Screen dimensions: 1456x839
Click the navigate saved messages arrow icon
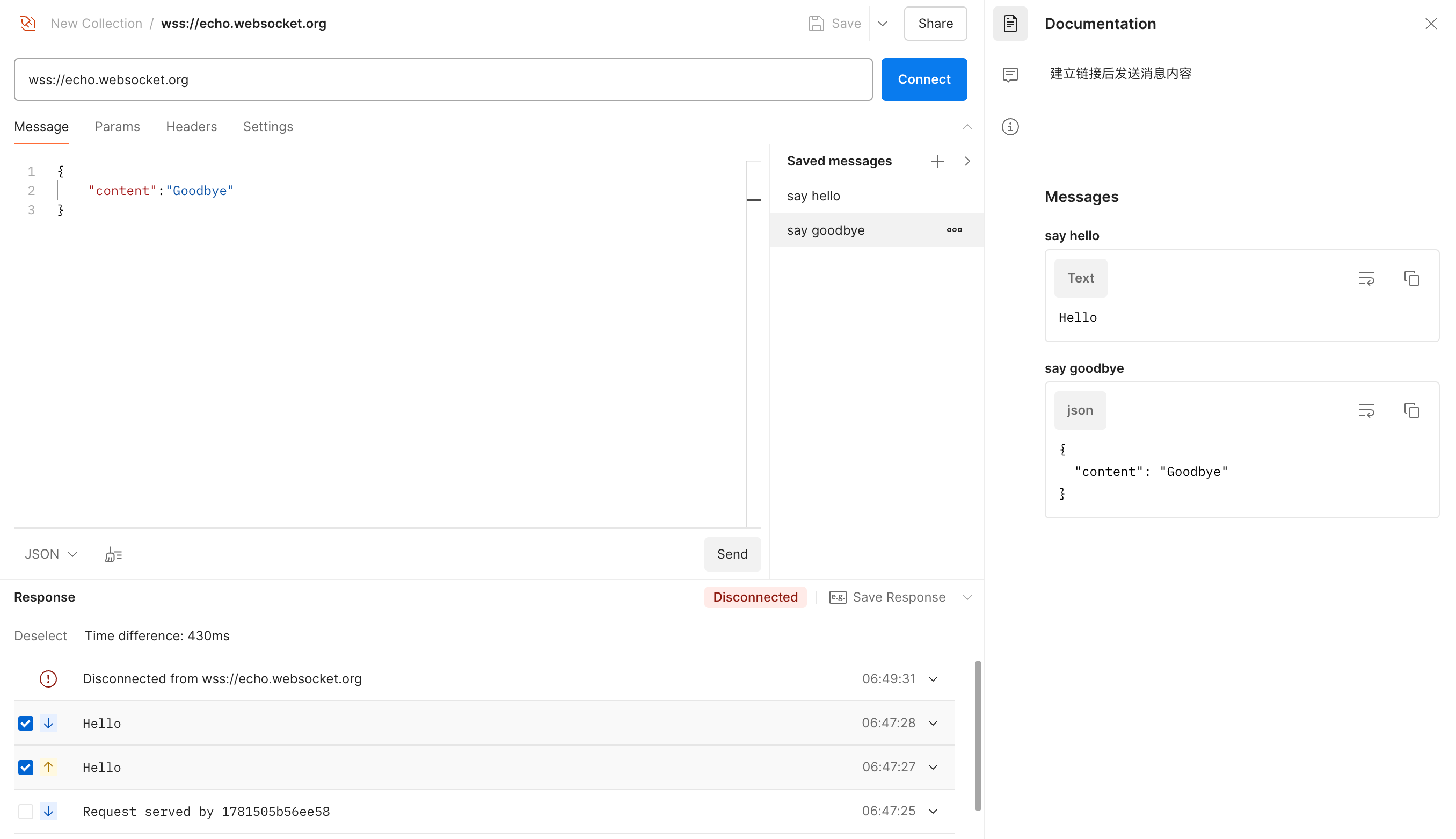pos(966,160)
